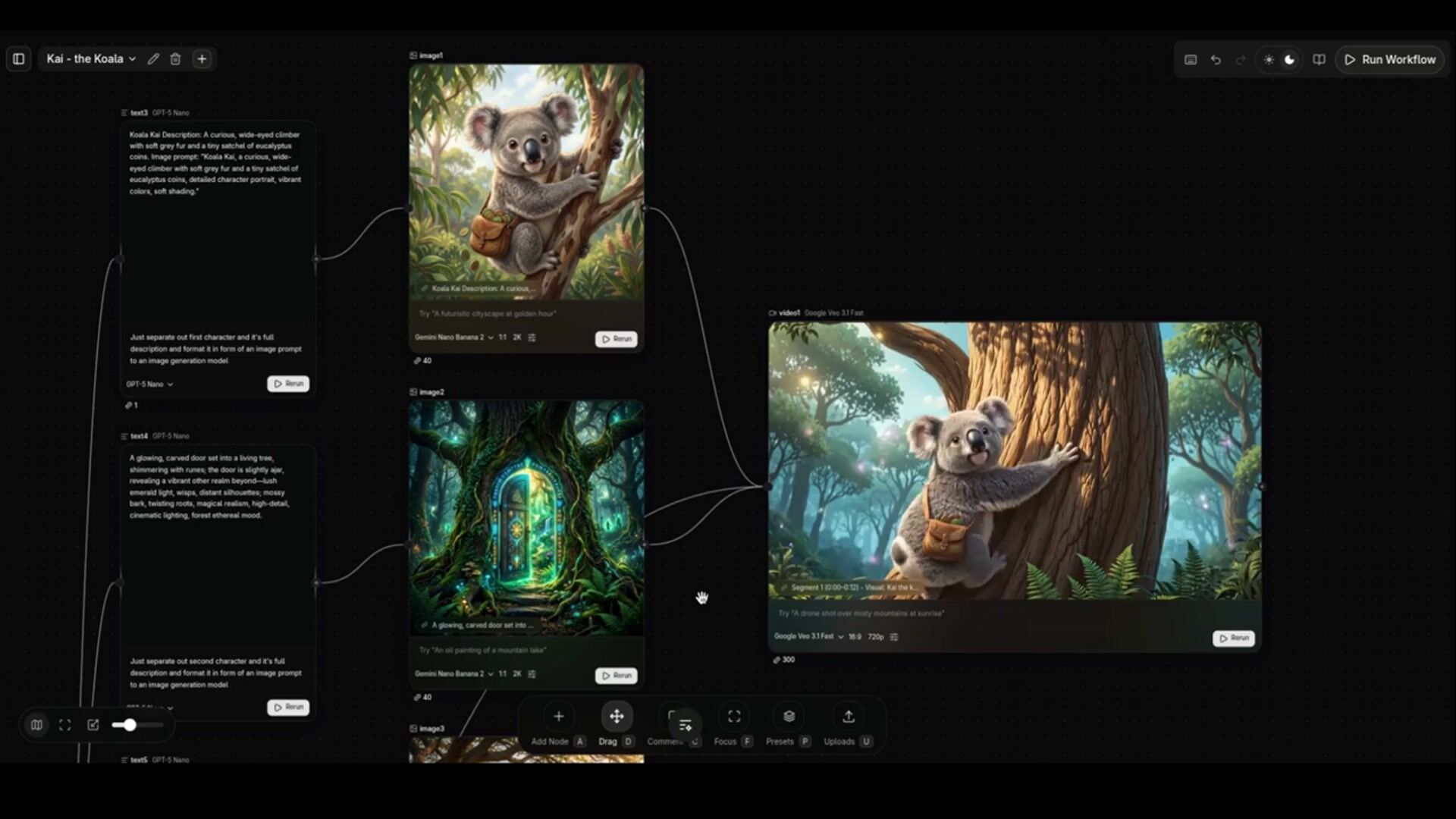This screenshot has height=819, width=1456.
Task: Click the edit-note icon beside zoom slider
Action: pyautogui.click(x=93, y=725)
